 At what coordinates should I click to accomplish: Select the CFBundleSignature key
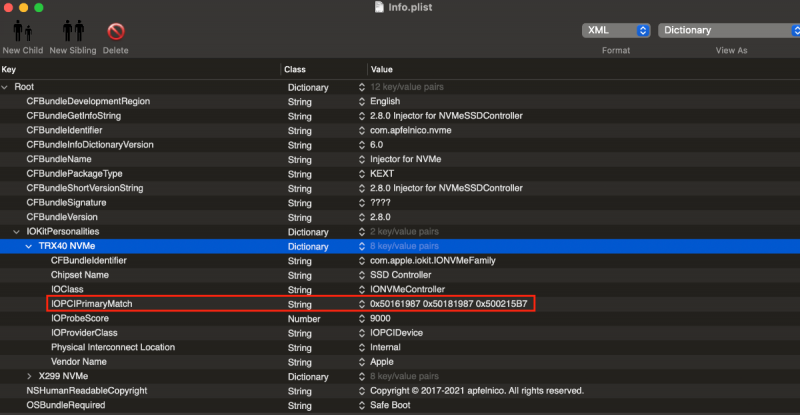tap(66, 203)
